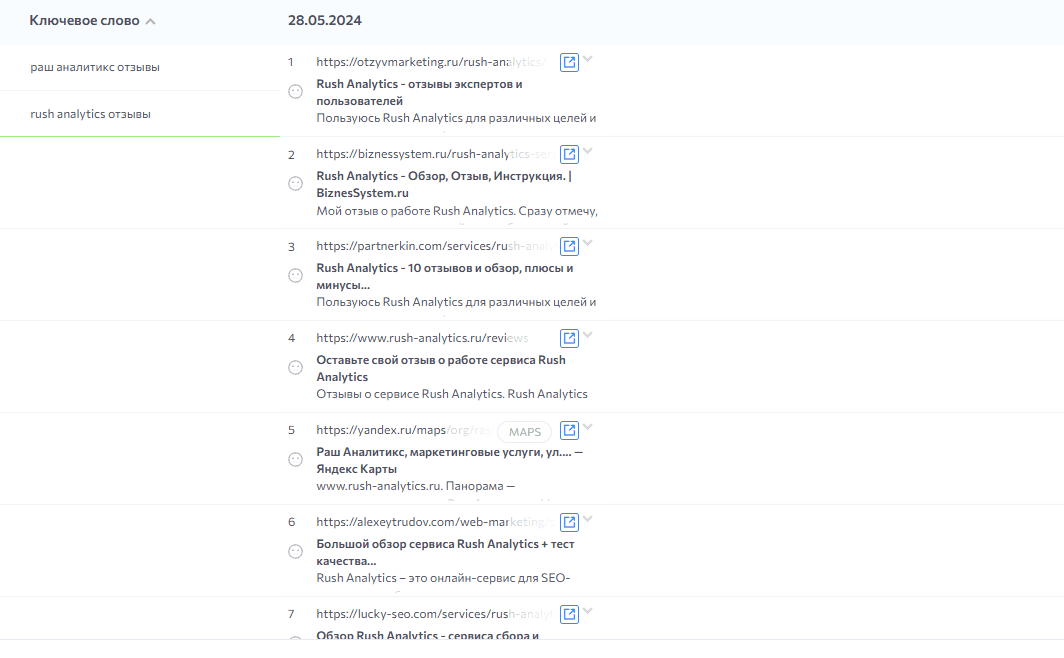Open partnerkin.com result via new-window icon

(569, 245)
